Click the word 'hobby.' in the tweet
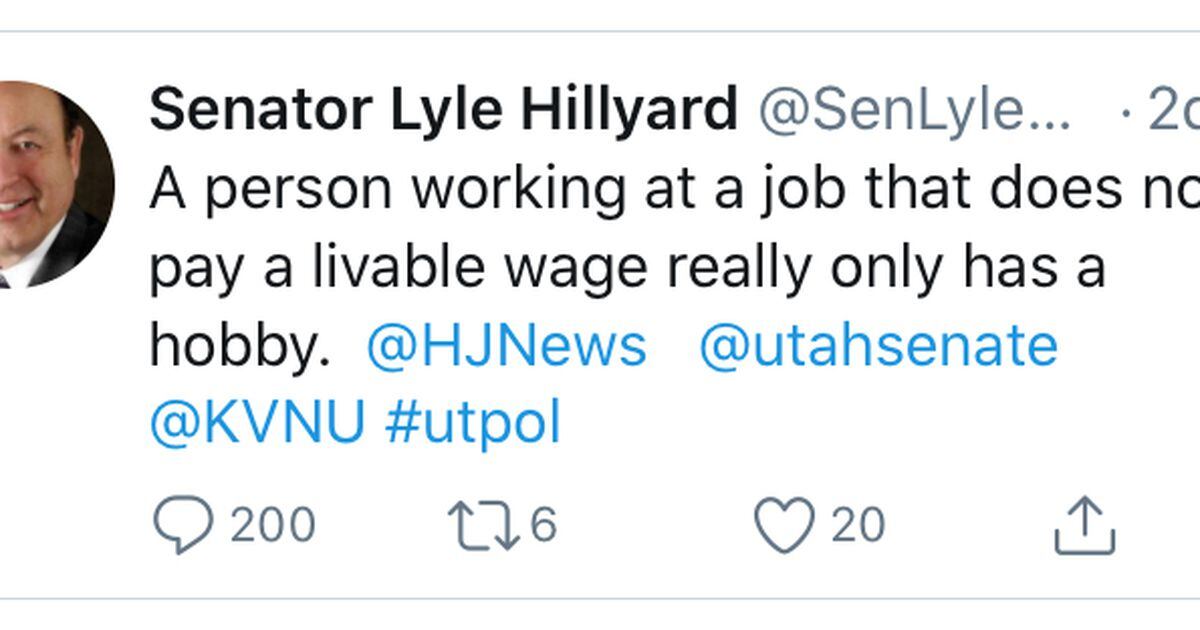Screen dimensions: 1200x630 pyautogui.click(x=238, y=348)
